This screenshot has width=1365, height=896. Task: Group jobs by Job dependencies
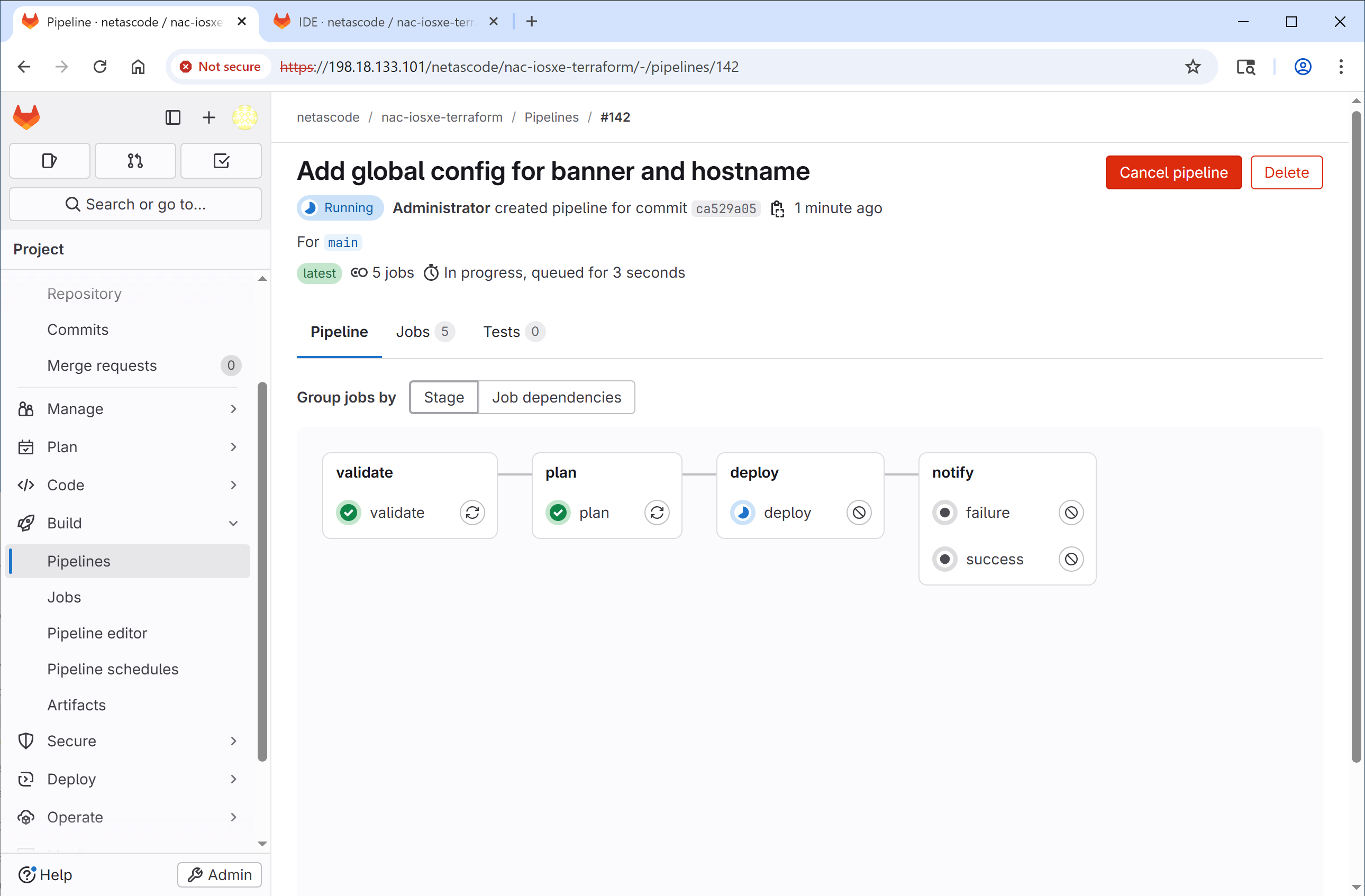(x=557, y=397)
